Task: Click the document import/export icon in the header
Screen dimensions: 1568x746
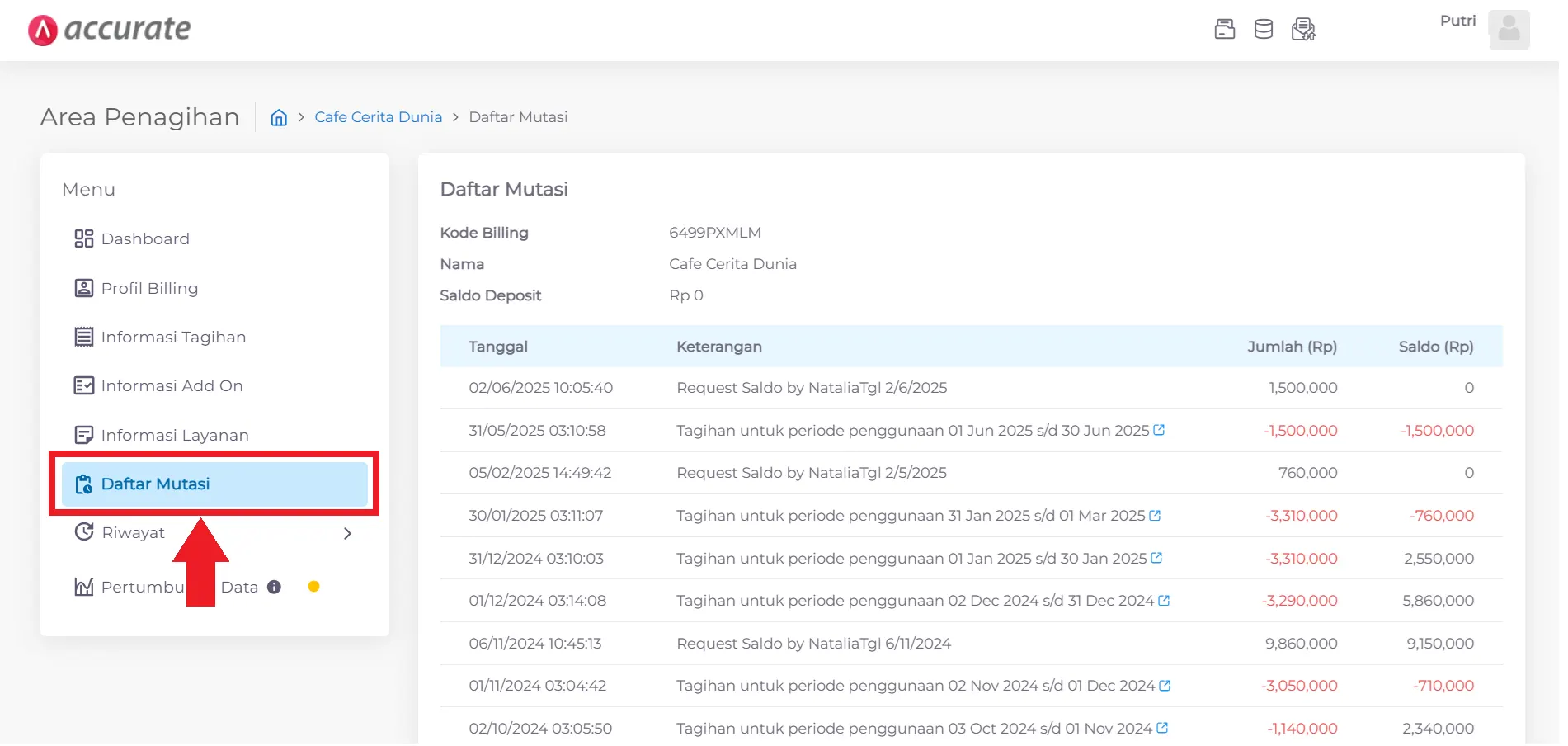Action: pos(1303,28)
